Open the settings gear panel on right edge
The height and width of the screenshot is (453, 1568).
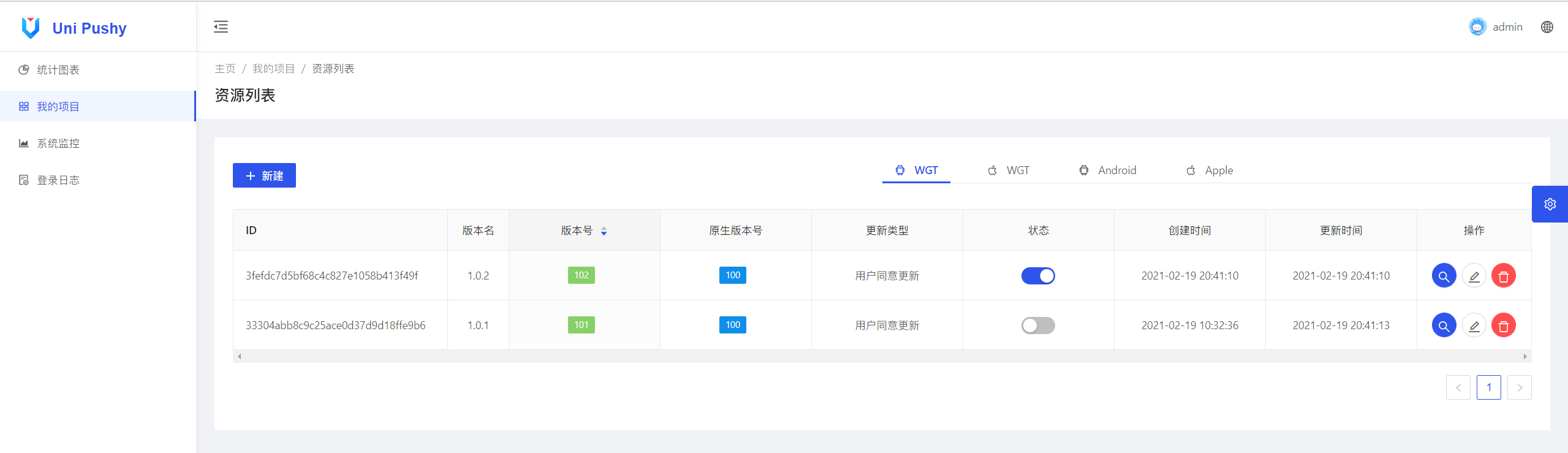[1550, 204]
